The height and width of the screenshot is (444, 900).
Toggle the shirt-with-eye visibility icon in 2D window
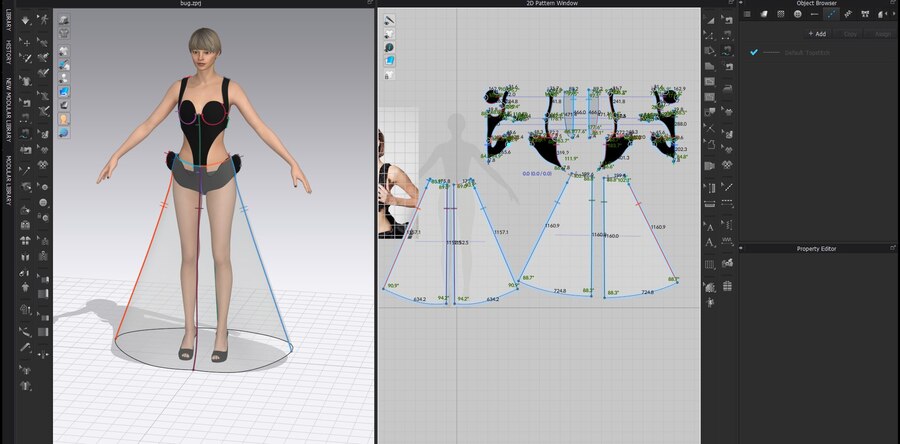pyautogui.click(x=389, y=34)
